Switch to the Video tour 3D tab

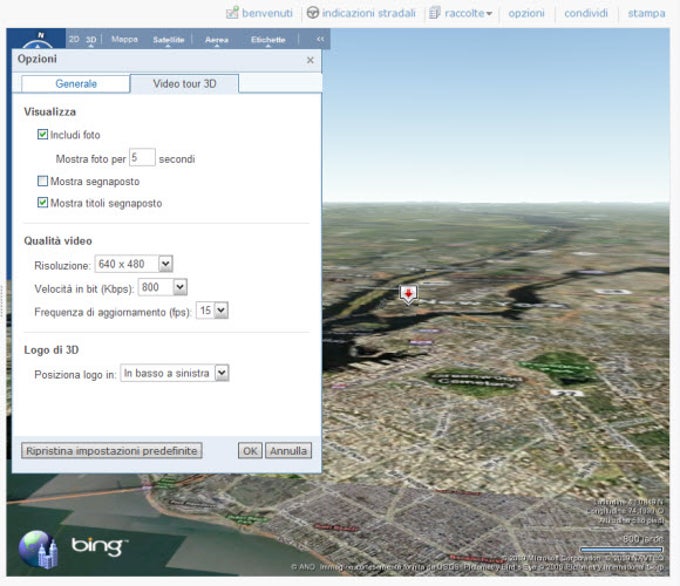(x=184, y=84)
